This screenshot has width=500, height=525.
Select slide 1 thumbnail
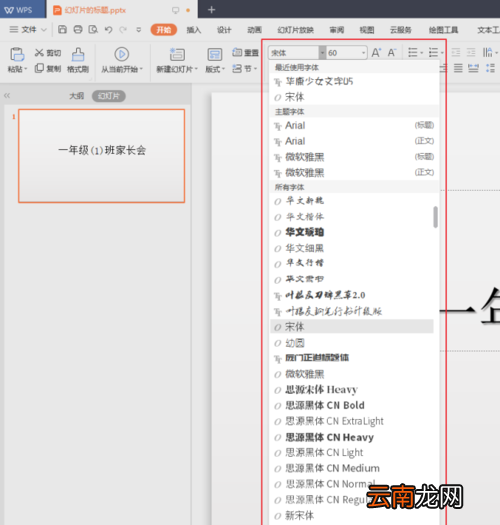click(101, 156)
